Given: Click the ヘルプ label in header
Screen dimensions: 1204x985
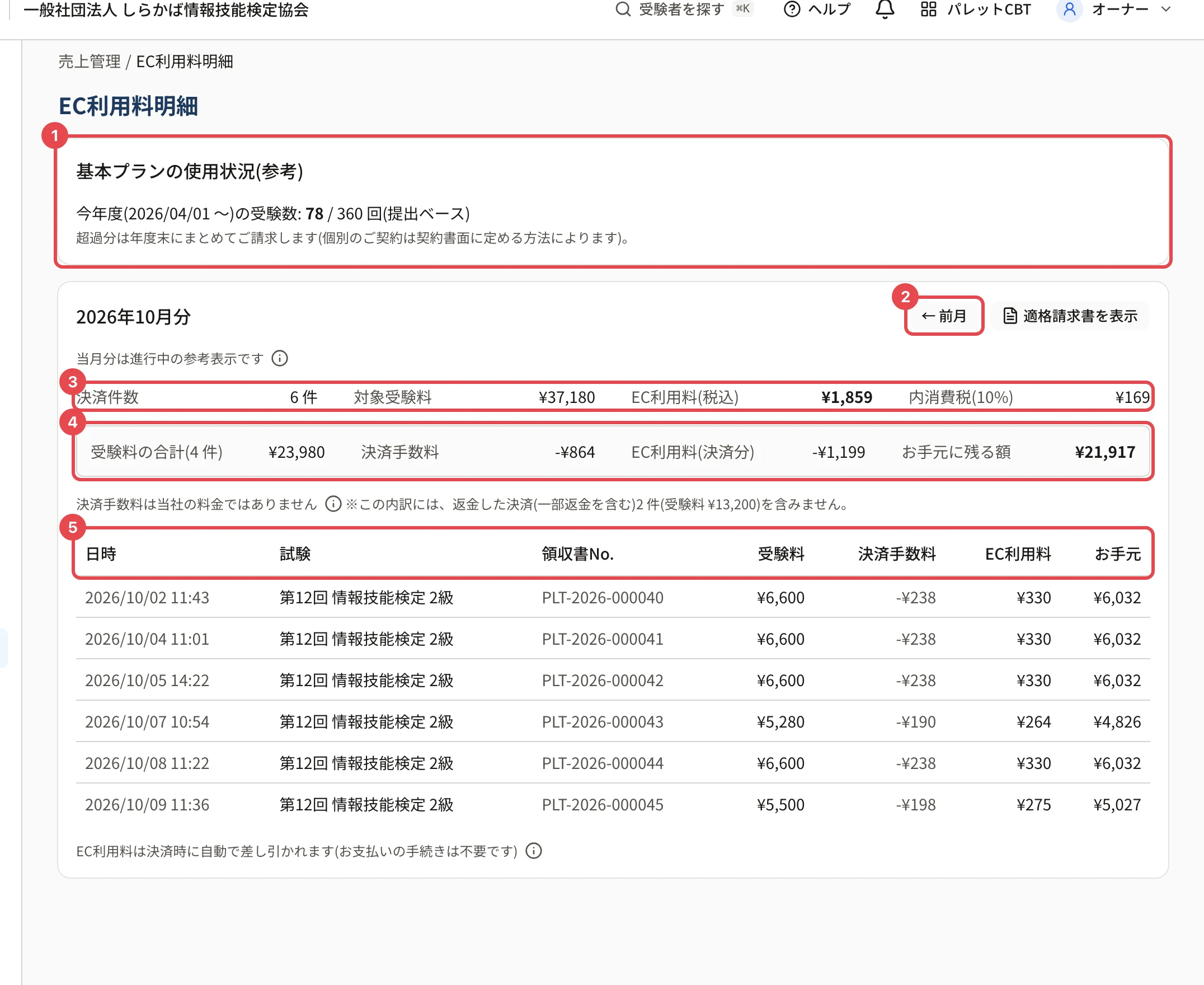Looking at the screenshot, I should pyautogui.click(x=829, y=9).
